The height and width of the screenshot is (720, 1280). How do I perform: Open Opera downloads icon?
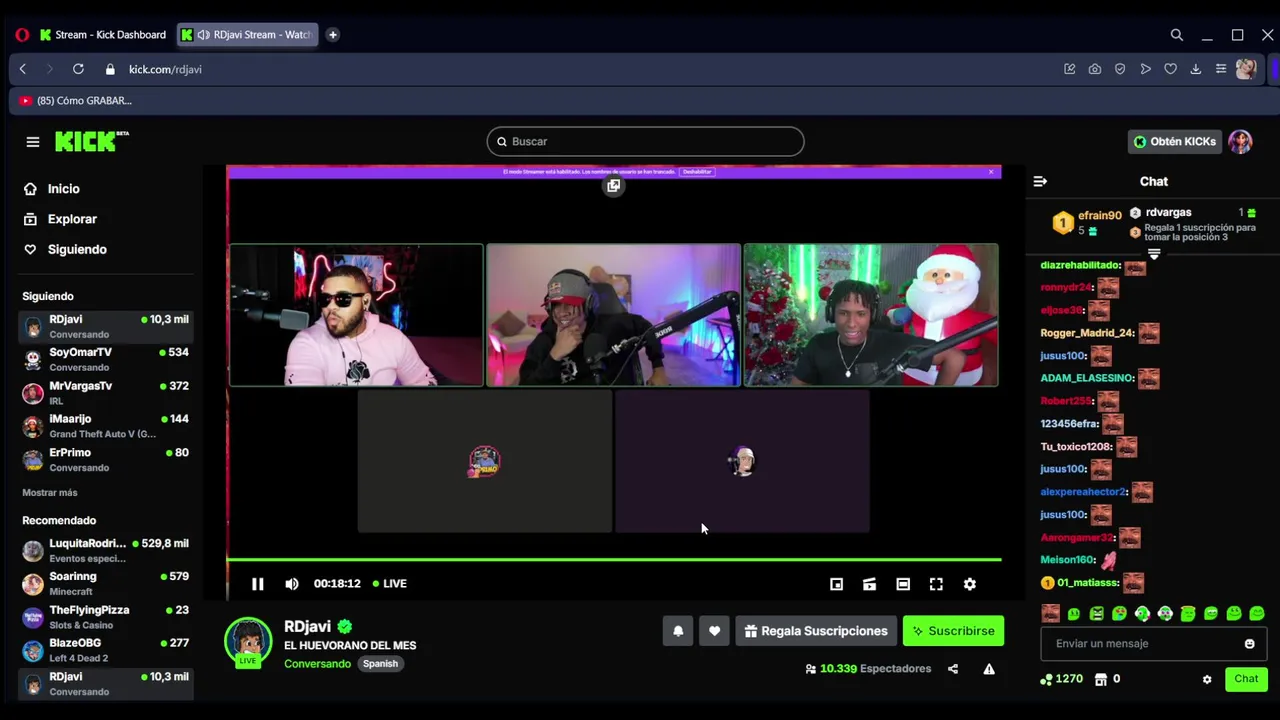coord(1195,69)
